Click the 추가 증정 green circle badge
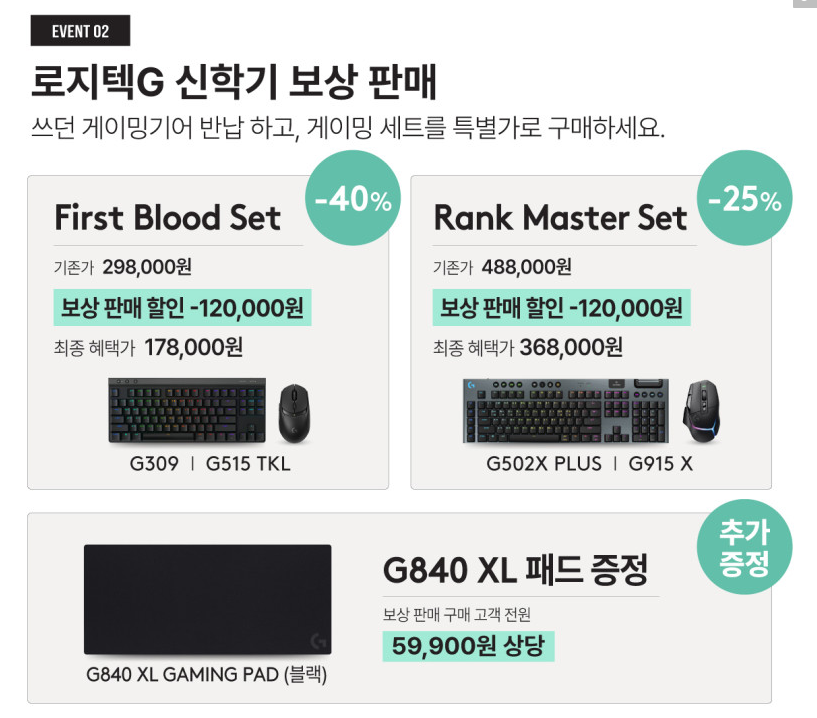The width and height of the screenshot is (817, 718). 744,547
